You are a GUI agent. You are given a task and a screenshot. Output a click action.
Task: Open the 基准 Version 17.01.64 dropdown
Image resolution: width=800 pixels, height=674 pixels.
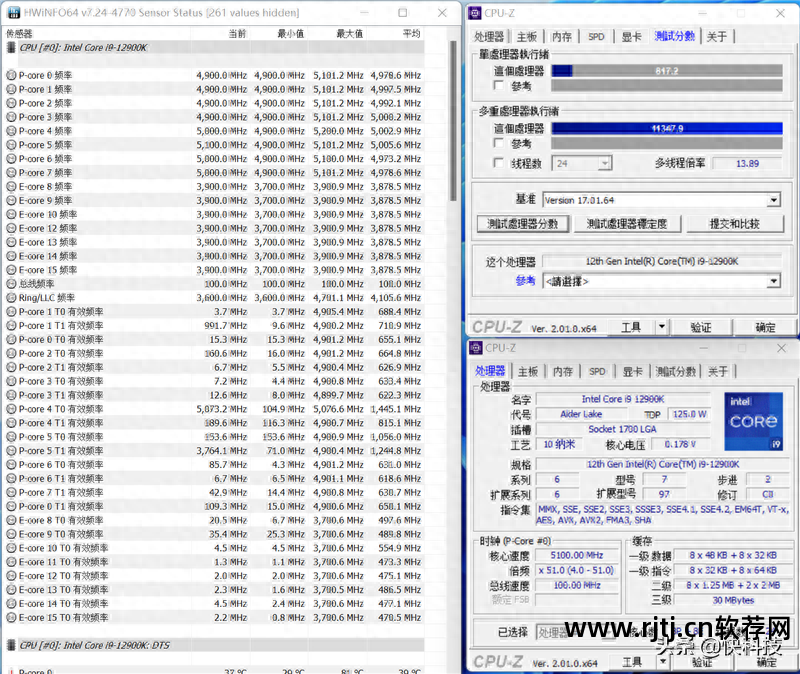[x=773, y=200]
